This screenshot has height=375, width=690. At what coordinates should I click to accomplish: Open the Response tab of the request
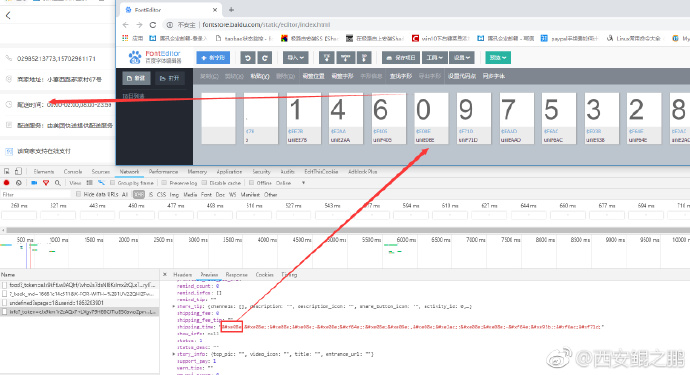click(x=236, y=275)
